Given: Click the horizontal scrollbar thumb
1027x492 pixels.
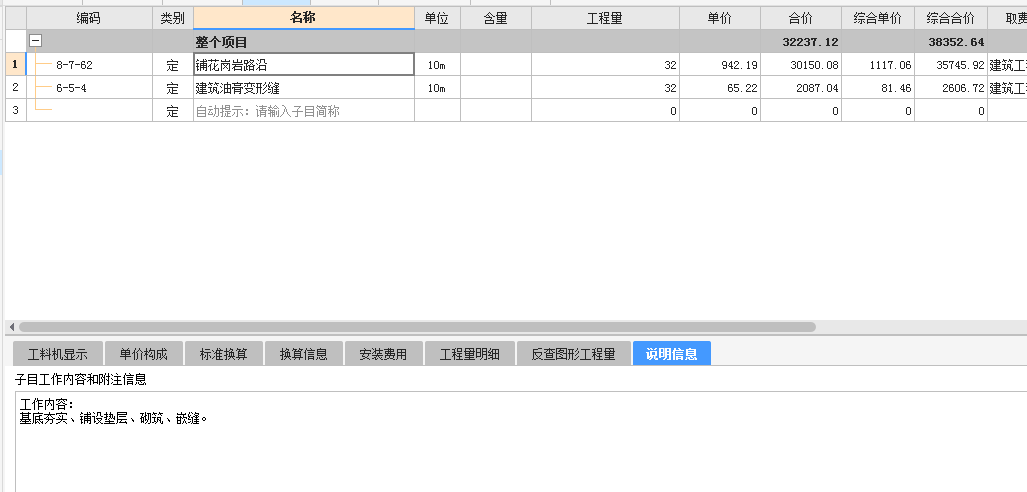Looking at the screenshot, I should [x=417, y=326].
